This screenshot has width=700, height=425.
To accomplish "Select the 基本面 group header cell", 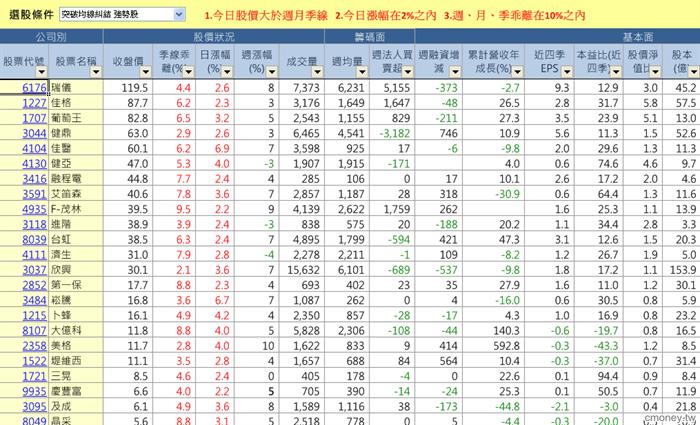I will pyautogui.click(x=558, y=36).
